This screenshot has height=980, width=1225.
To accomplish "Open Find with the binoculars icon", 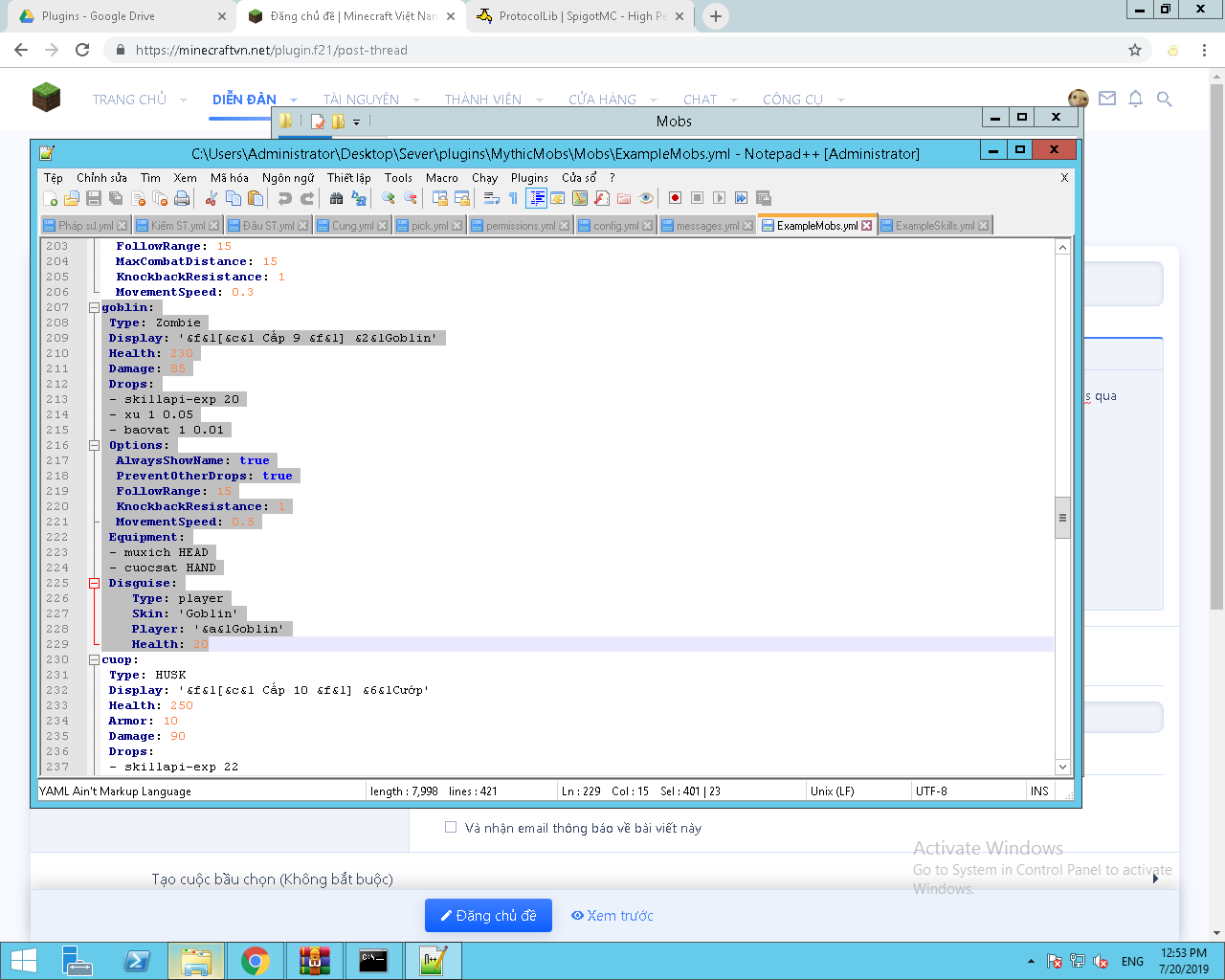I will [x=336, y=198].
